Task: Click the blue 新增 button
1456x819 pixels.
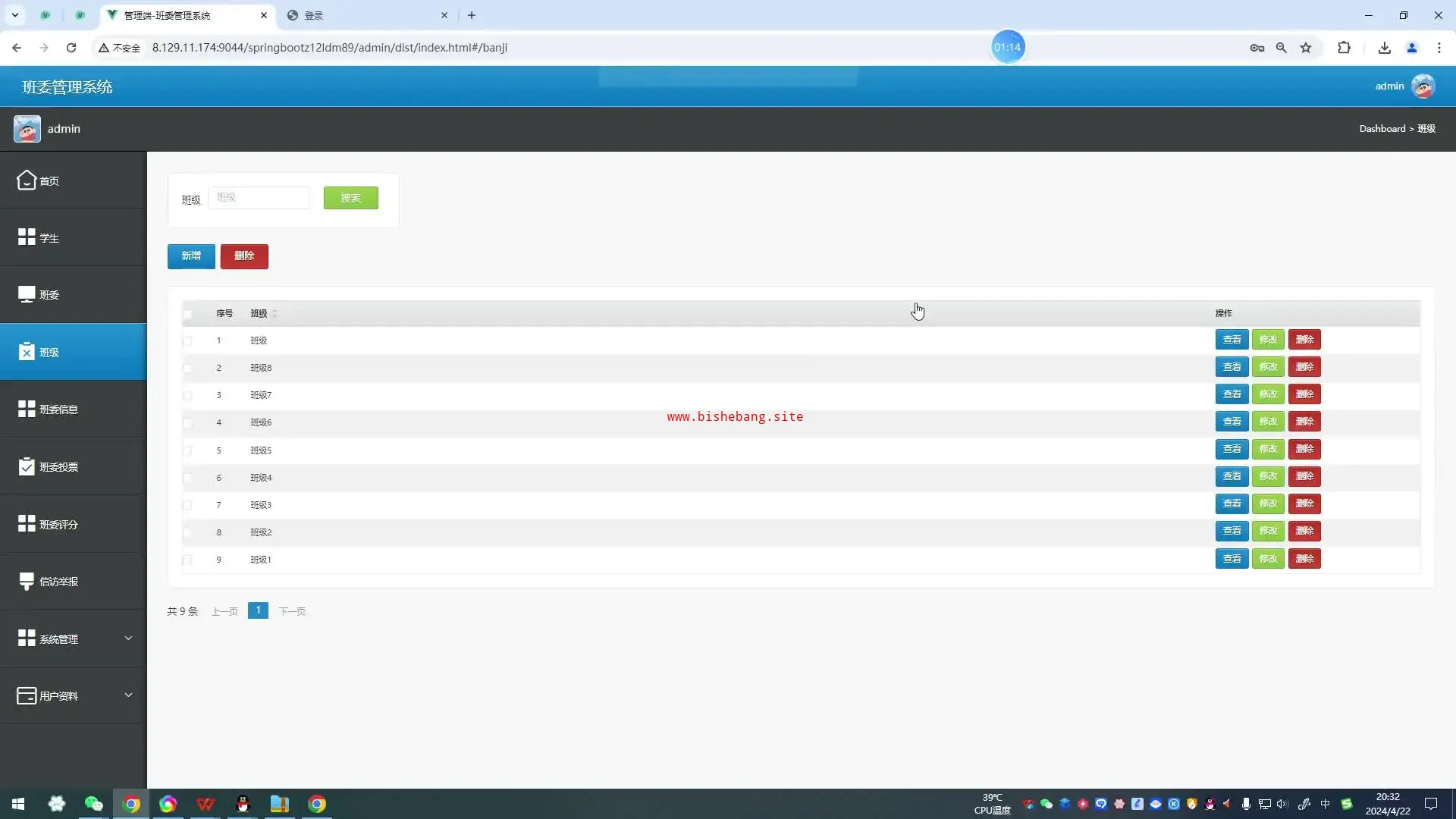Action: coord(191,256)
